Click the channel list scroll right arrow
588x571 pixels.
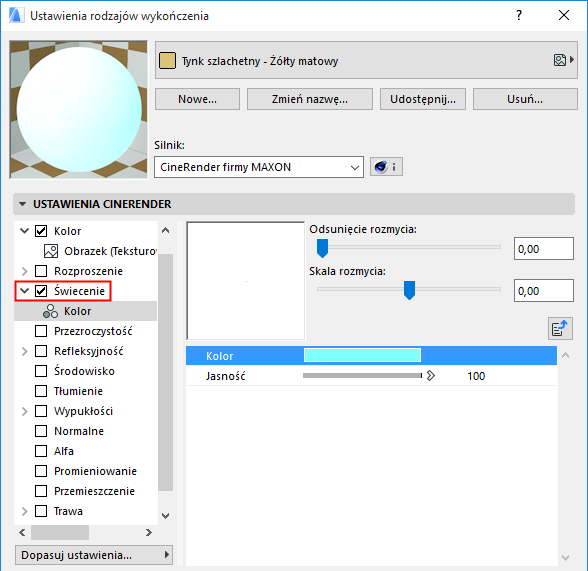[x=149, y=532]
